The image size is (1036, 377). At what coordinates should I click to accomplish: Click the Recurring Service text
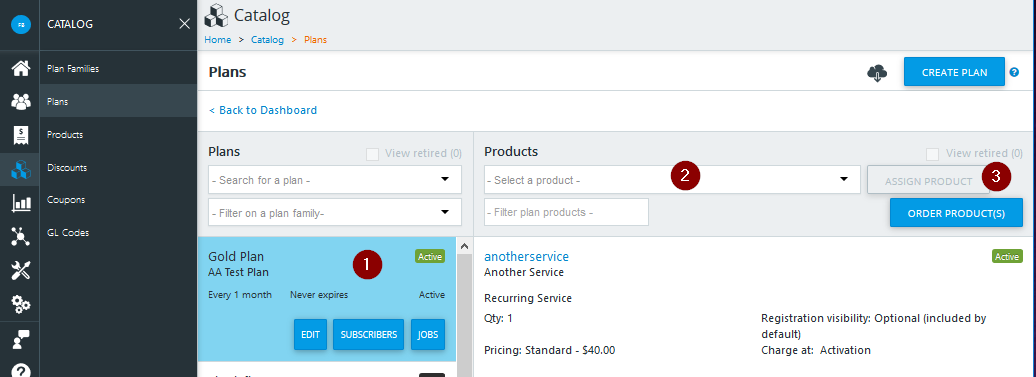click(528, 298)
